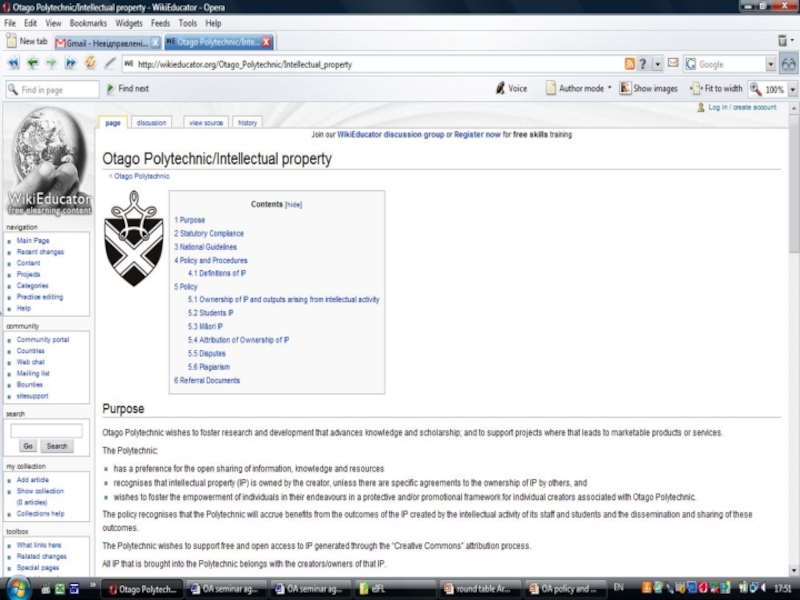
Task: Close the Otago Polytechnic tab
Action: click(266, 42)
